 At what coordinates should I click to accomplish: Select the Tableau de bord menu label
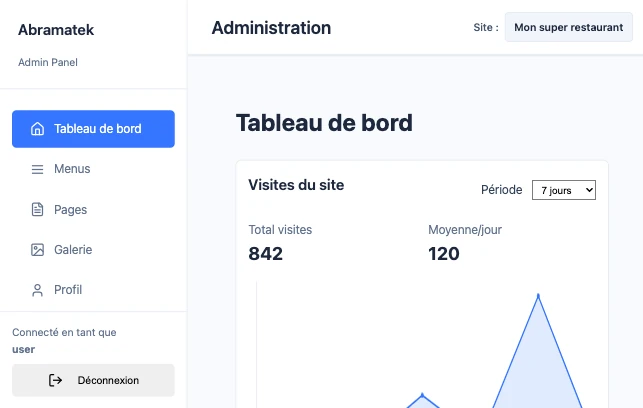point(98,129)
